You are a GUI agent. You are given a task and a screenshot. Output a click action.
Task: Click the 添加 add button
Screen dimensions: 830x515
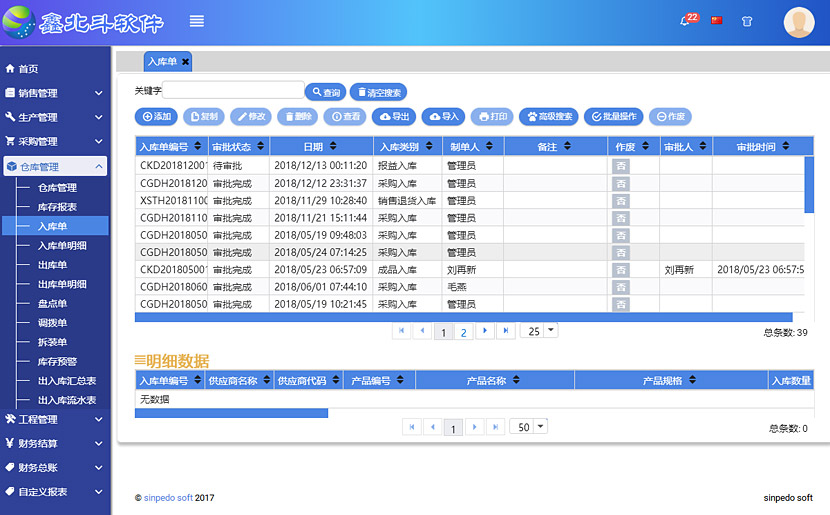(x=157, y=117)
